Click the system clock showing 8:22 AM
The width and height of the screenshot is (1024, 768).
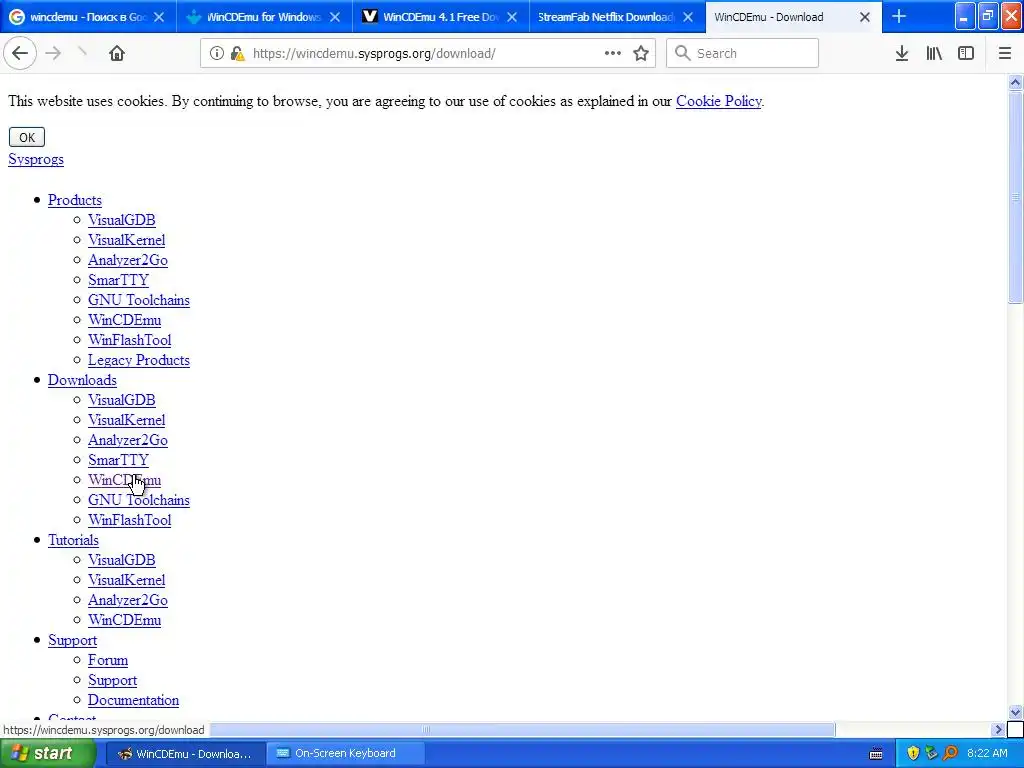pyautogui.click(x=987, y=753)
